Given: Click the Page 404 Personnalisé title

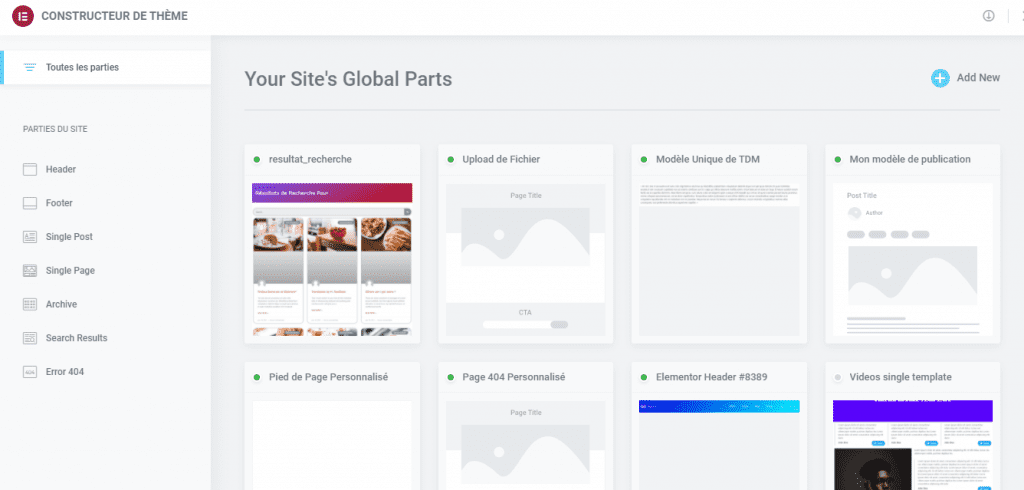Looking at the screenshot, I should pos(514,378).
